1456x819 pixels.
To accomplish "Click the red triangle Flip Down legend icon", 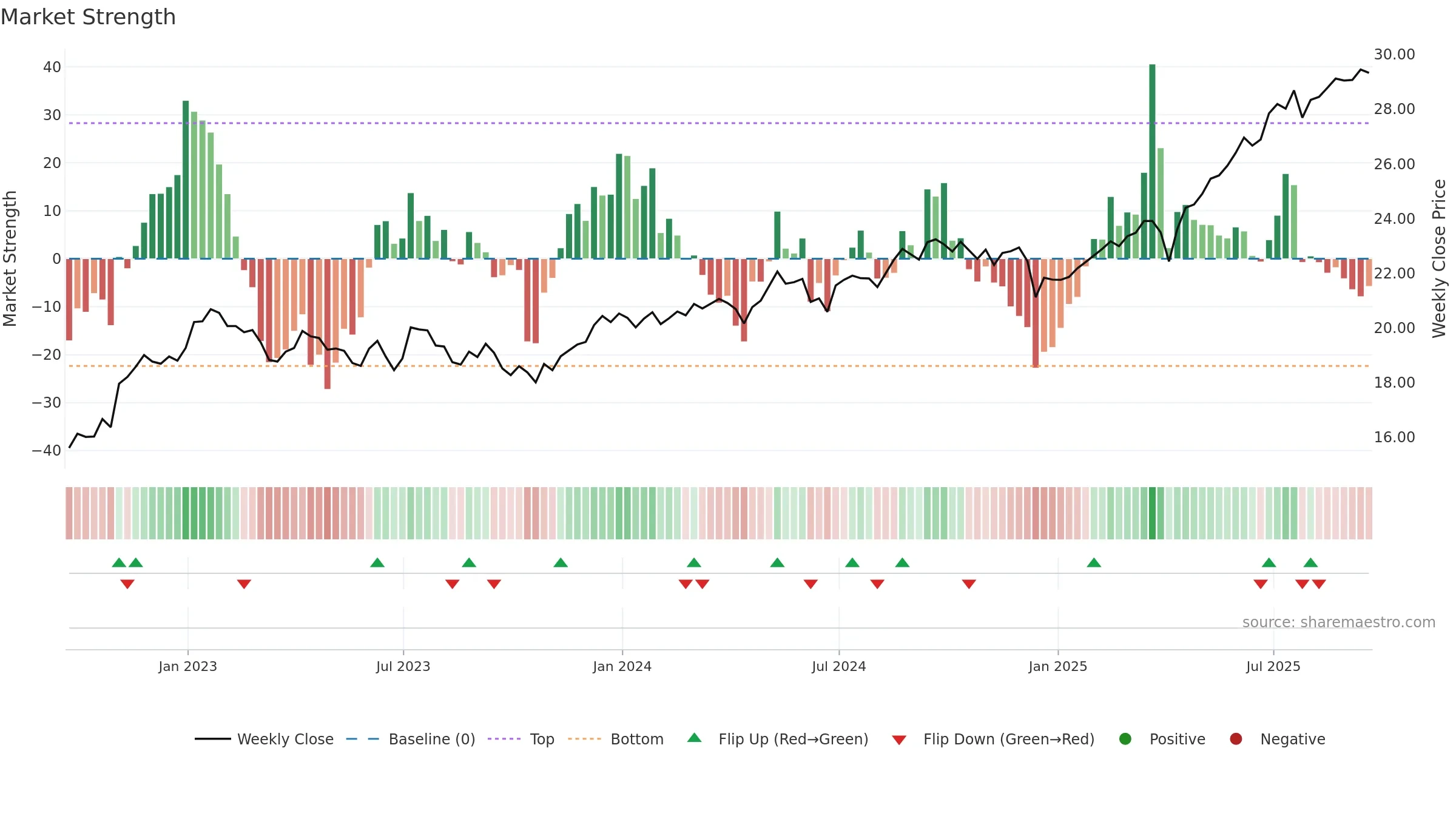I will click(x=899, y=740).
